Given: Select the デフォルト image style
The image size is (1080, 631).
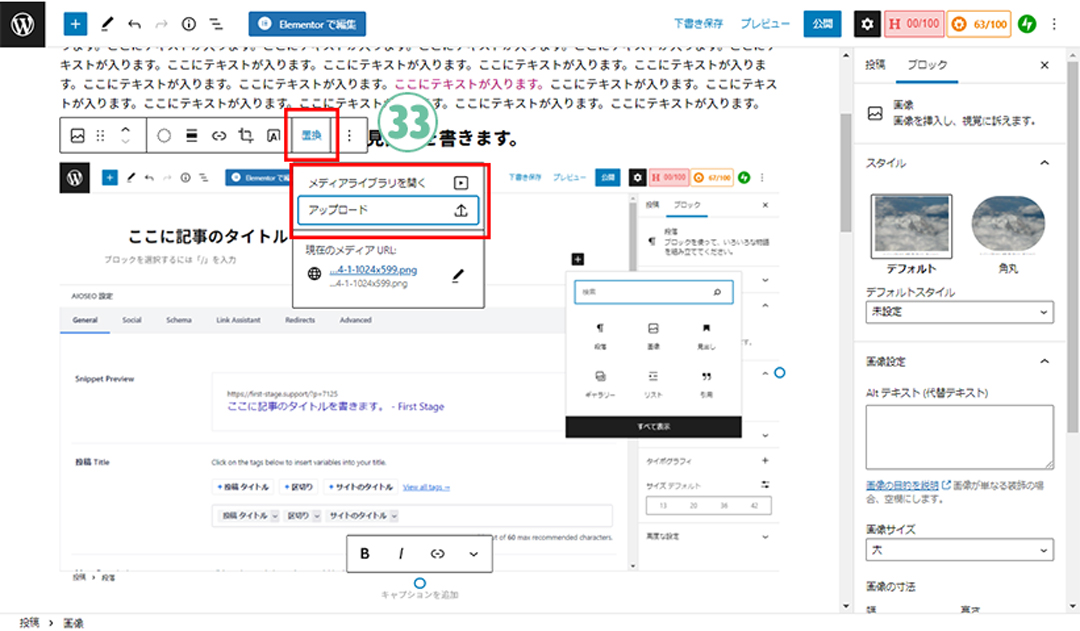Looking at the screenshot, I should coord(911,232).
